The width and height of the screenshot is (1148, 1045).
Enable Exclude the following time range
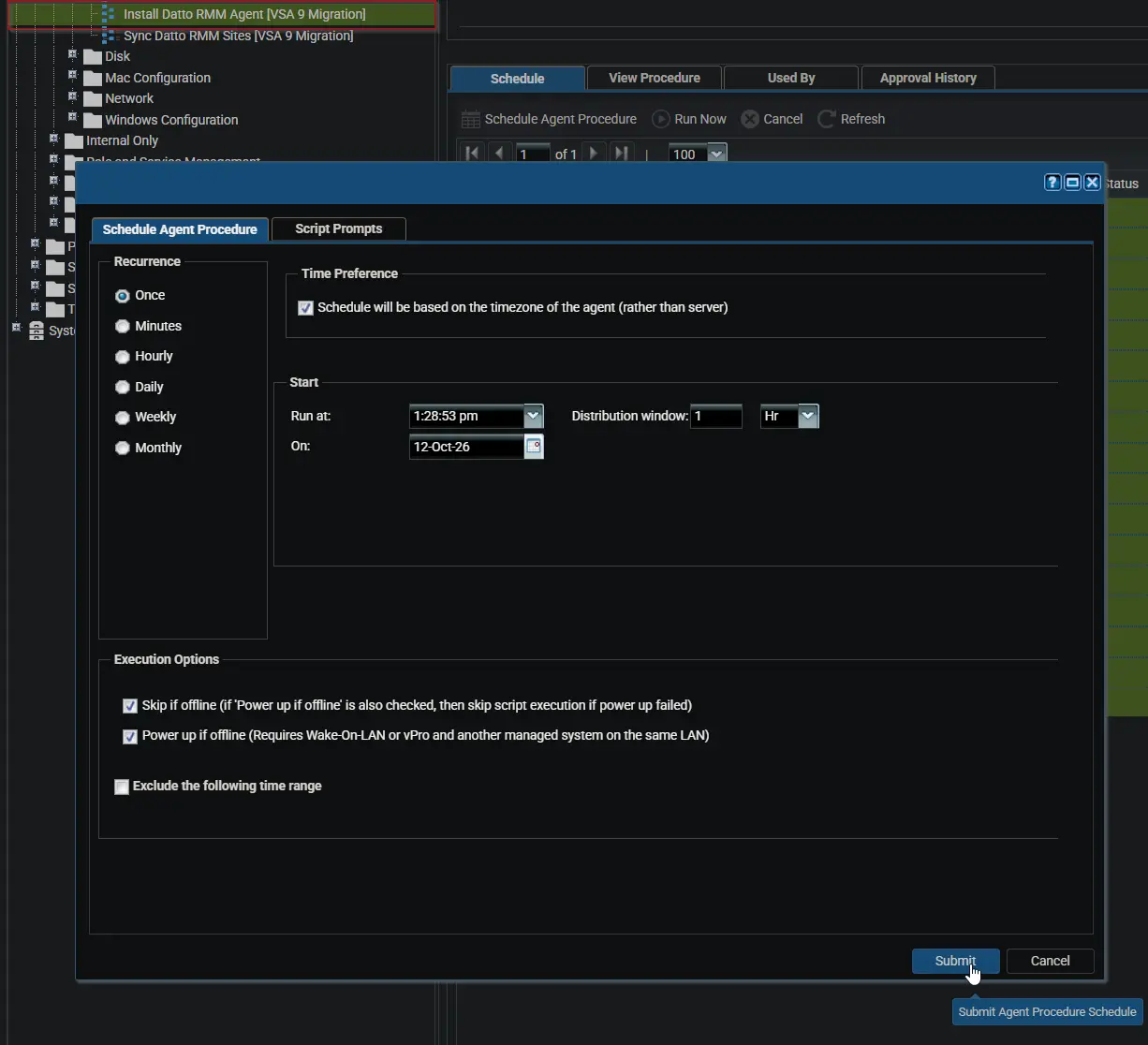coord(122,787)
